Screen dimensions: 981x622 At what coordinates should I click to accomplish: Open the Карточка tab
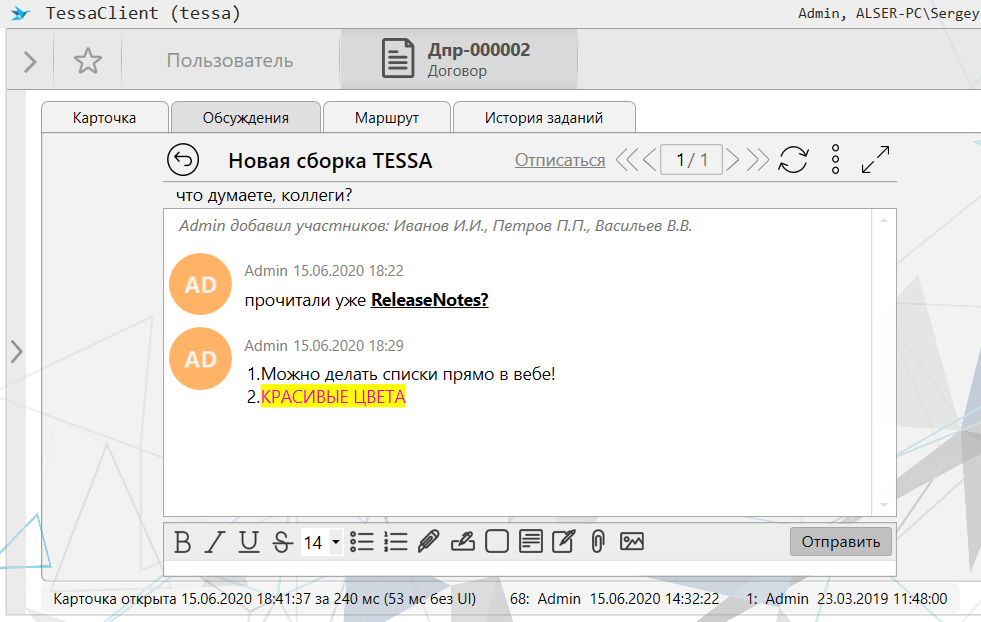pyautogui.click(x=104, y=118)
